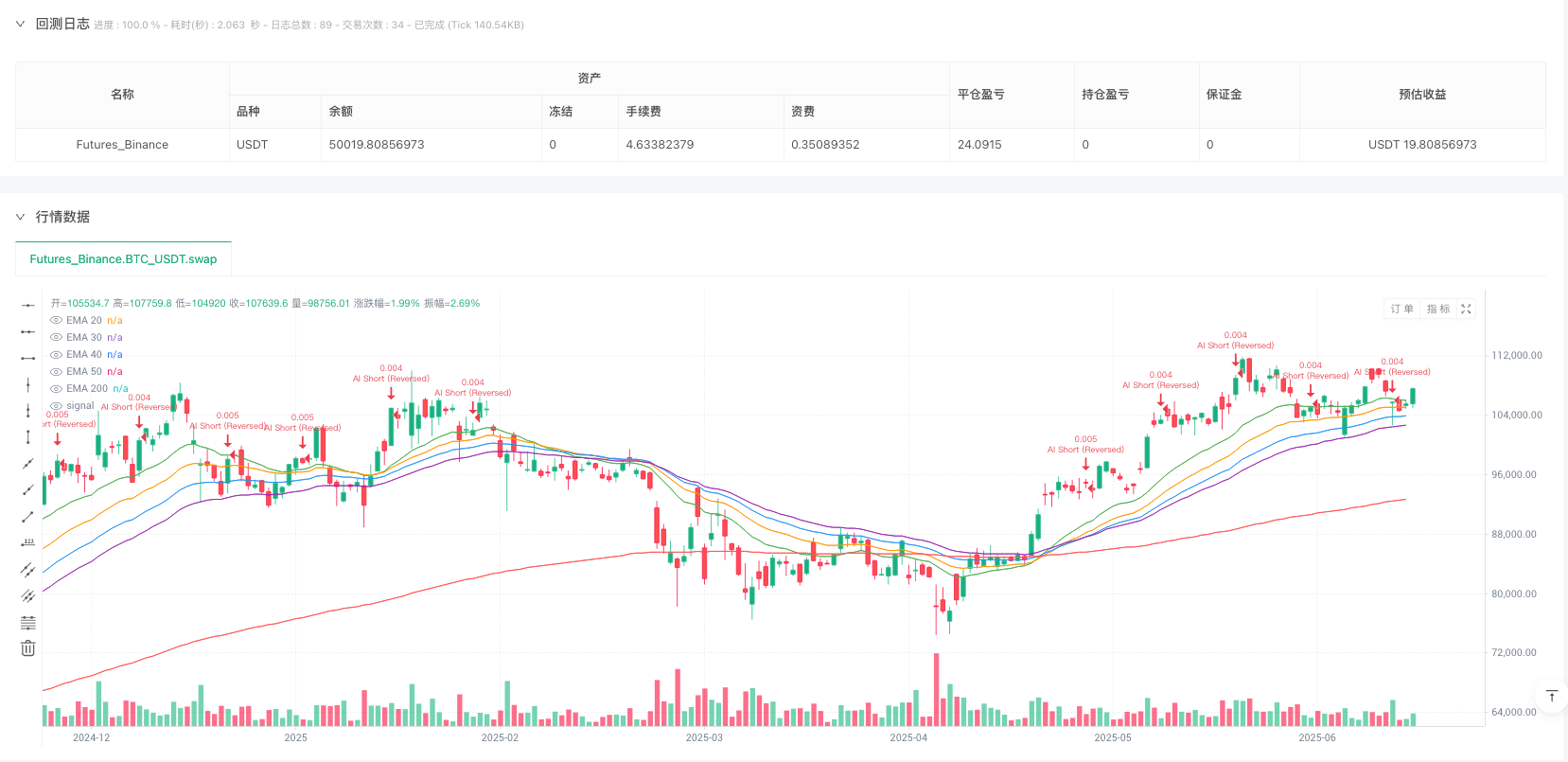Select the Fibonacci horizontal lines drawing tool
This screenshot has width=1568, height=762.
28,622
